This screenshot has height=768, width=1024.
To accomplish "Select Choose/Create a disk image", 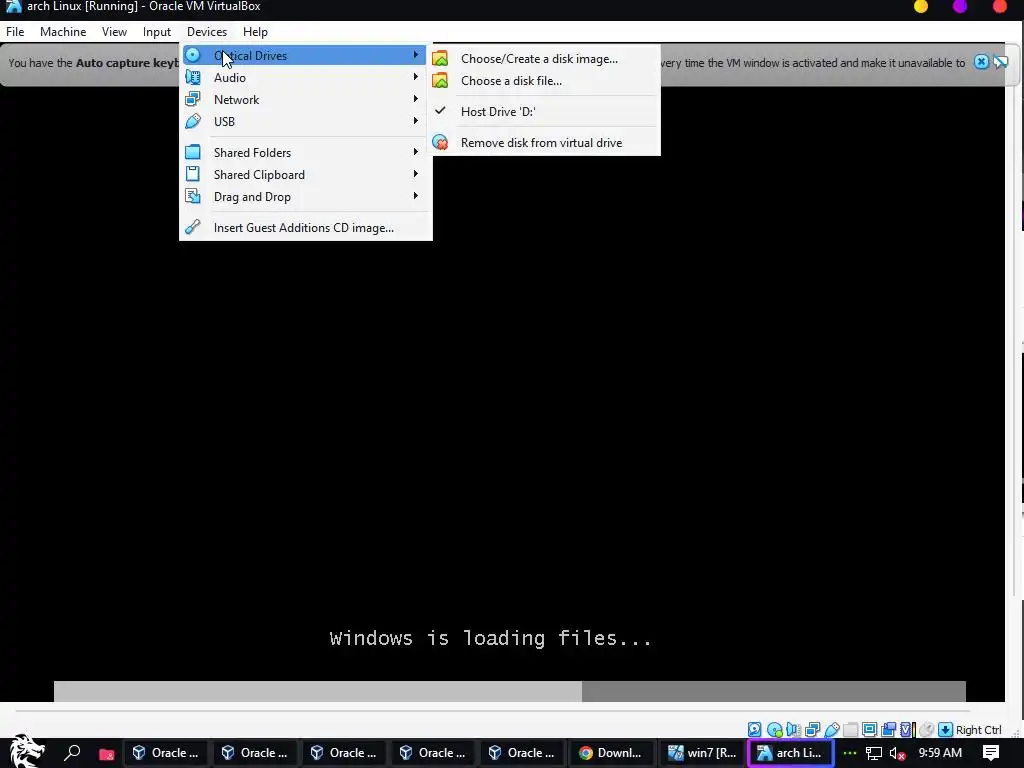I will tap(539, 59).
